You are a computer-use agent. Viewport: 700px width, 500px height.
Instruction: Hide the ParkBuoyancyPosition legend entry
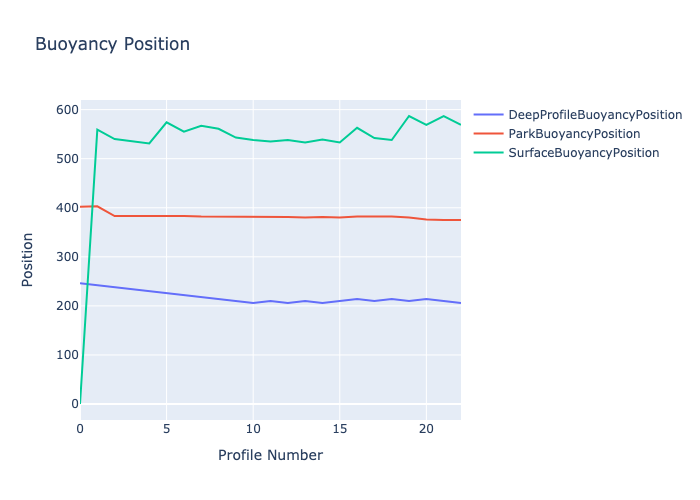tap(574, 134)
